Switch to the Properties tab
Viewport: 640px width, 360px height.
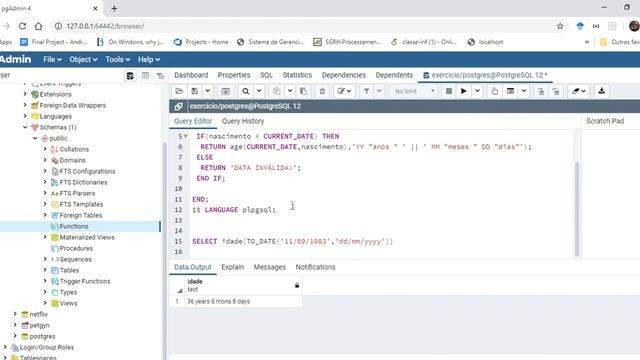click(234, 75)
